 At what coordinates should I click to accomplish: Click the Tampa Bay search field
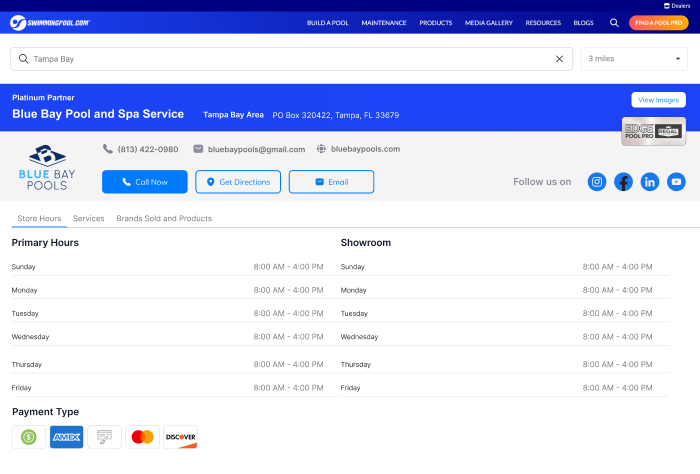[x=292, y=59]
